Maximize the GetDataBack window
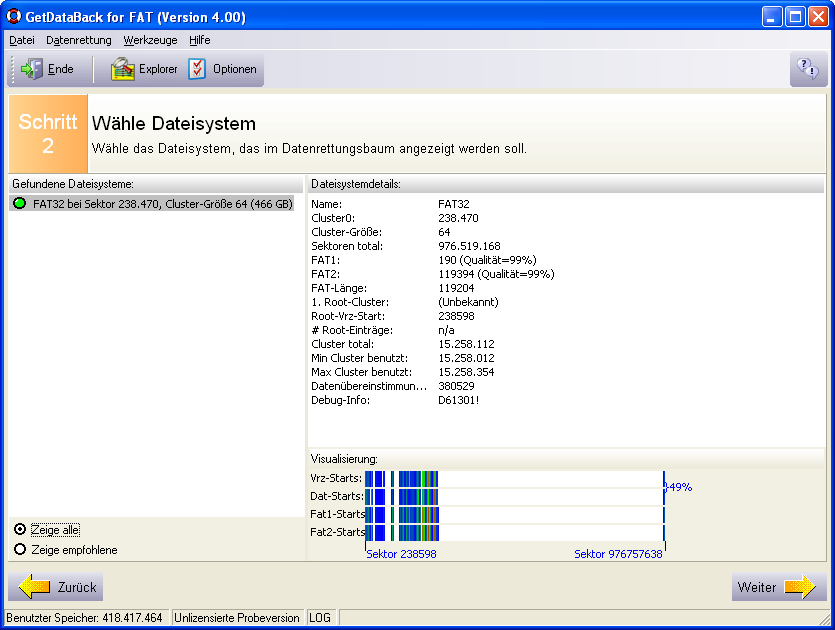This screenshot has width=835, height=630. (795, 17)
